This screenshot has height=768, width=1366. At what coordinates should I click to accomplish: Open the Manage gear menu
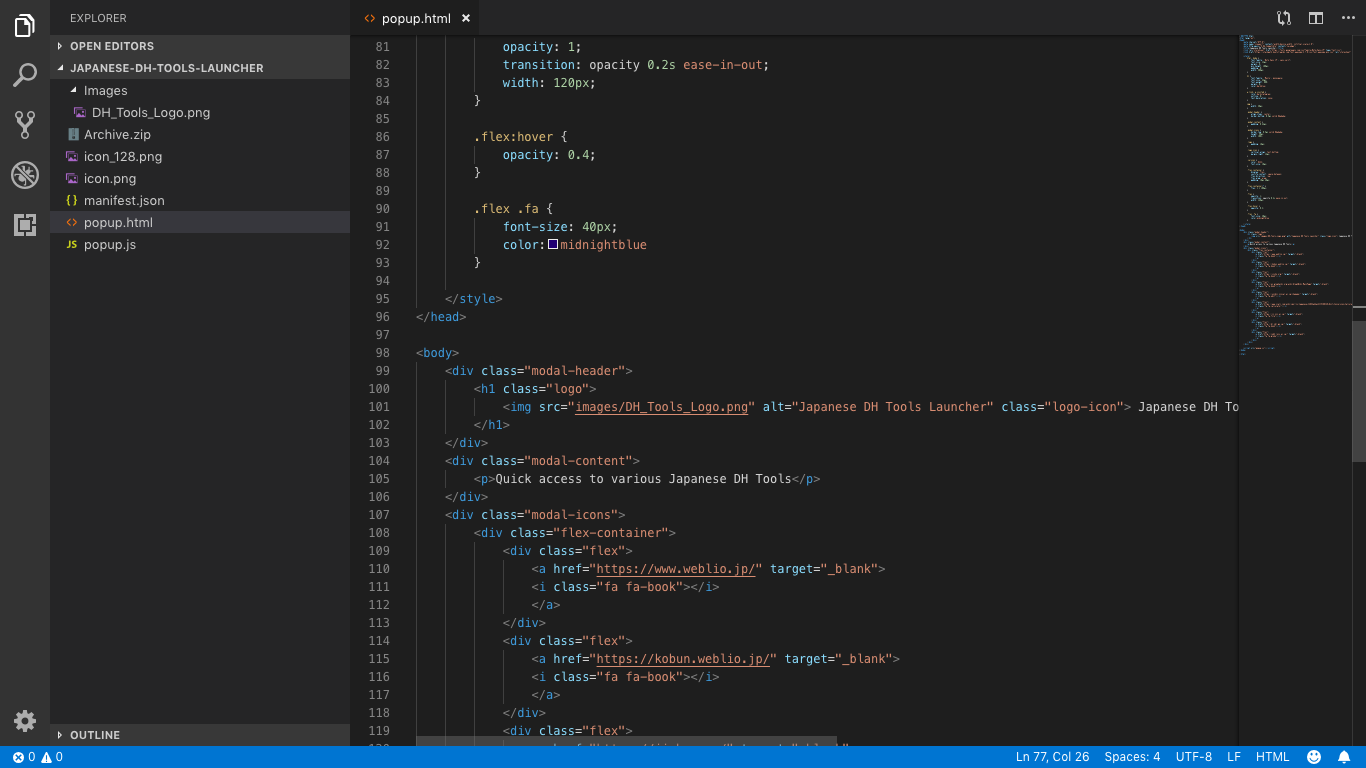(25, 721)
